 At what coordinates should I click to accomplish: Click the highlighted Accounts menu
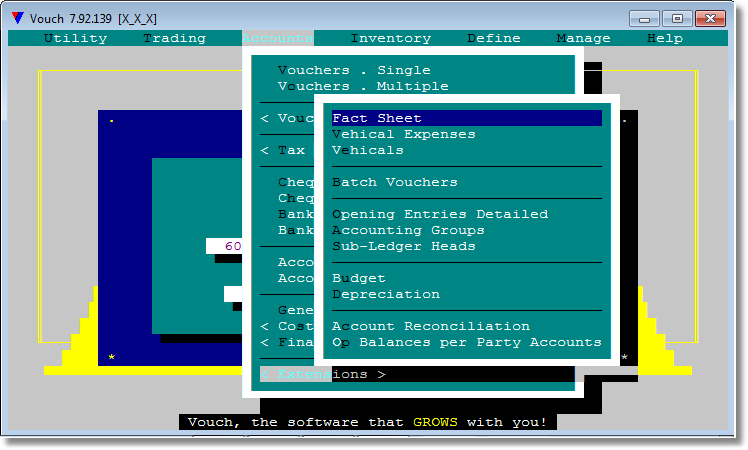coord(278,38)
